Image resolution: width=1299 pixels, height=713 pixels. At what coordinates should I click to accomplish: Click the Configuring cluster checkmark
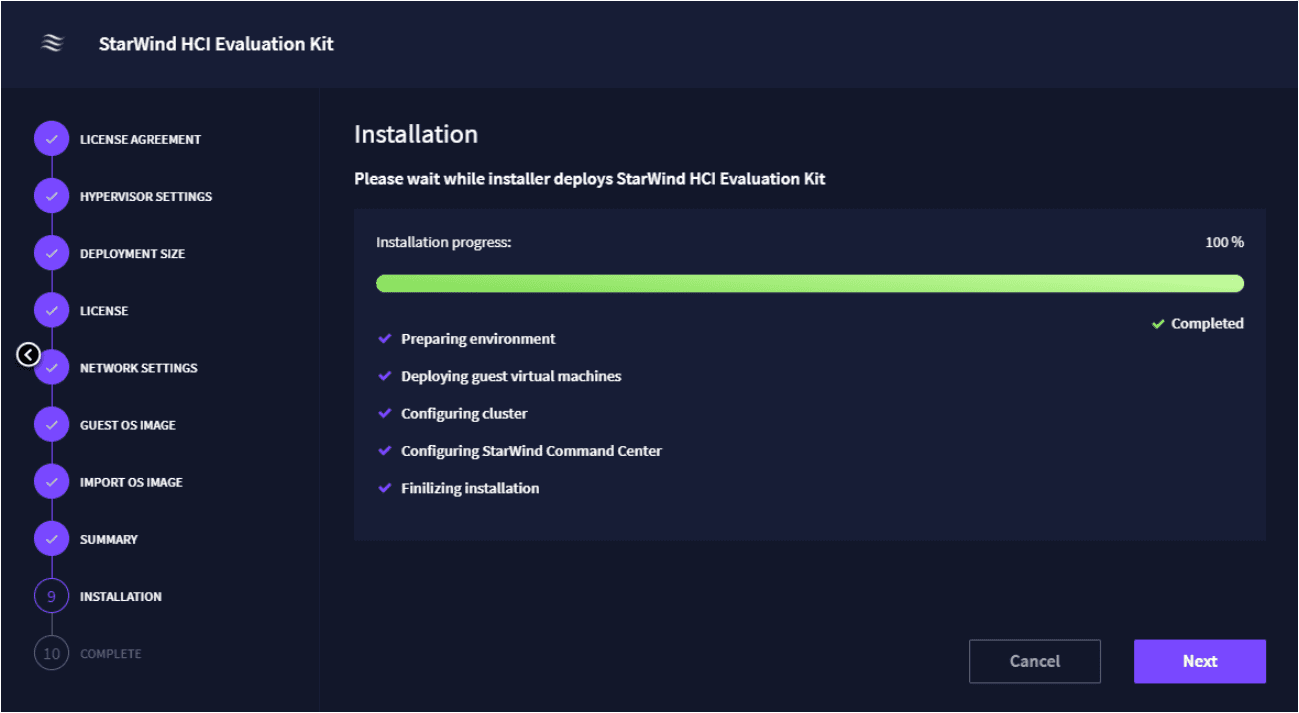[x=384, y=414]
